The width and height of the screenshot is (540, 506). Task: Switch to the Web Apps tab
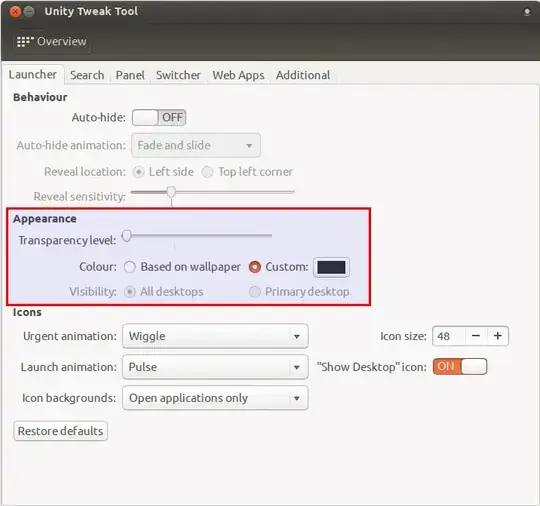point(238,75)
